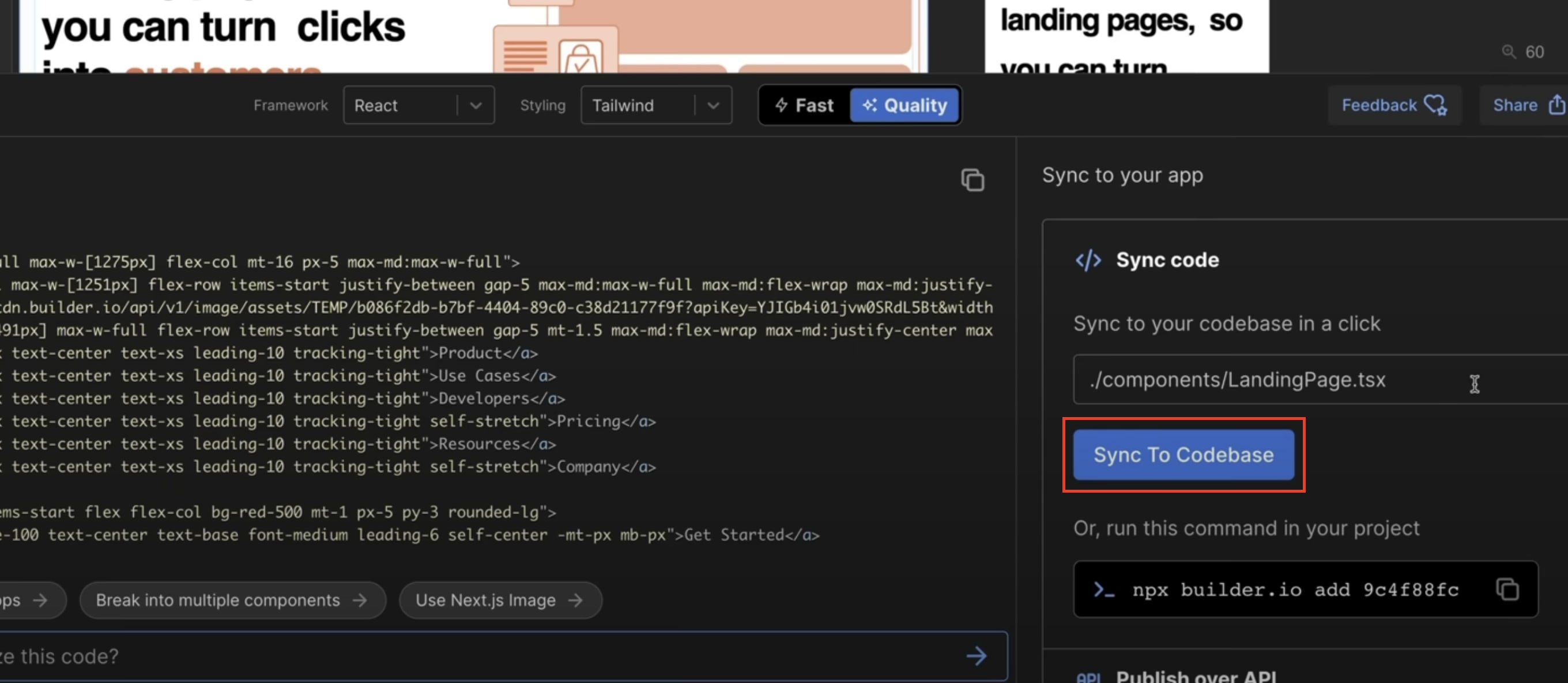This screenshot has height=683, width=1568.
Task: Choose the Use Next.js Image suggestion
Action: click(x=500, y=600)
